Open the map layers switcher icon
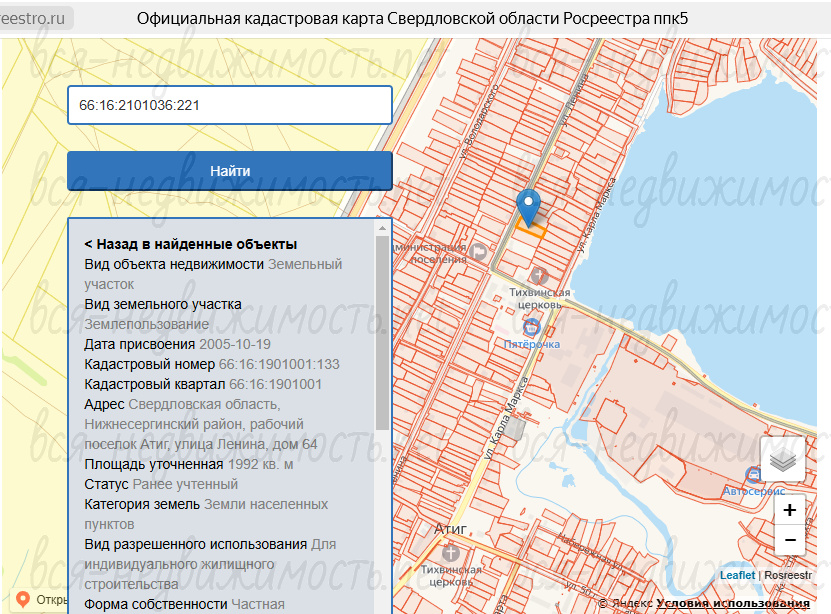Viewport: 831px width, 614px height. click(x=783, y=459)
